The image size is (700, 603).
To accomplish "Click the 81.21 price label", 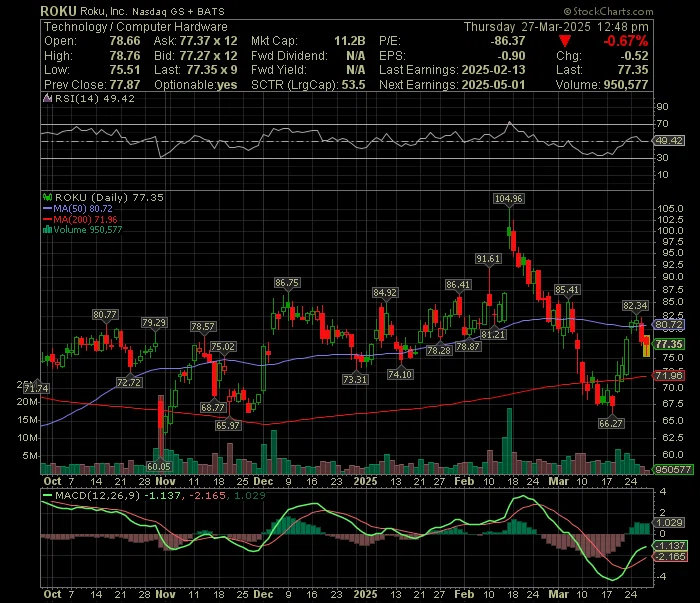I will point(493,335).
